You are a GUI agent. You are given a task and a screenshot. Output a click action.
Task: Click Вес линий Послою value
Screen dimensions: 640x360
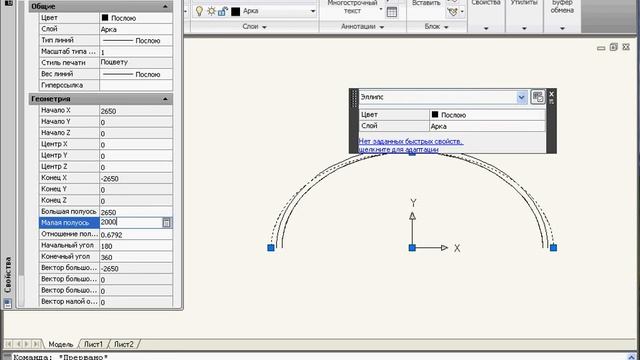pyautogui.click(x=136, y=74)
